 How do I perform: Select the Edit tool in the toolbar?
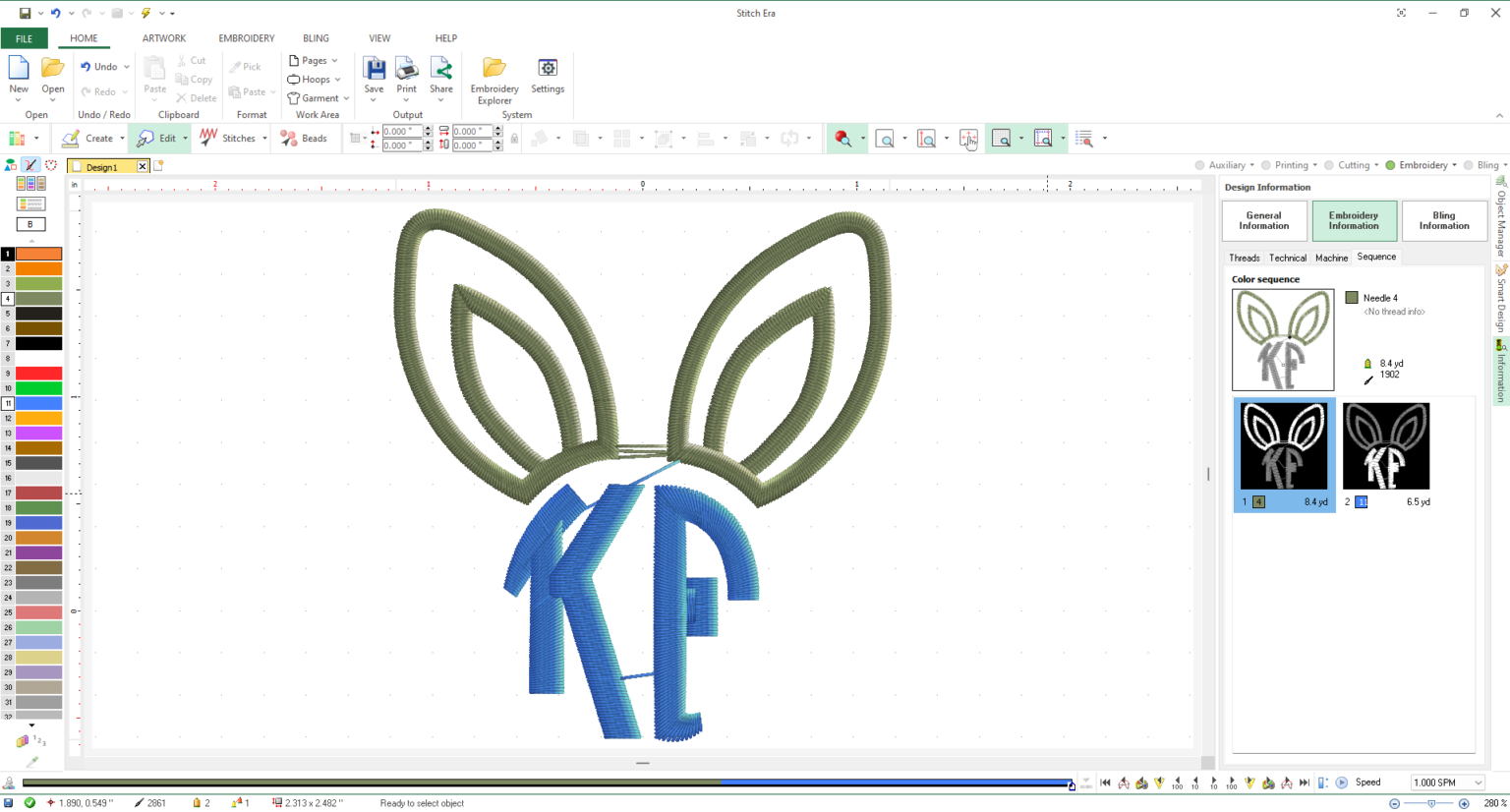(159, 138)
